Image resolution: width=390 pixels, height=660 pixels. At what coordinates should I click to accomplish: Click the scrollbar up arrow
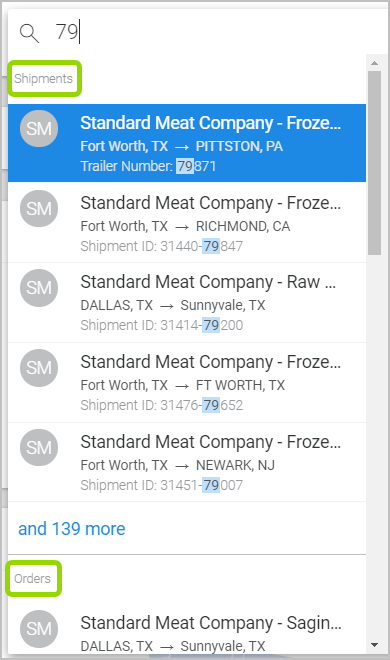[x=374, y=63]
